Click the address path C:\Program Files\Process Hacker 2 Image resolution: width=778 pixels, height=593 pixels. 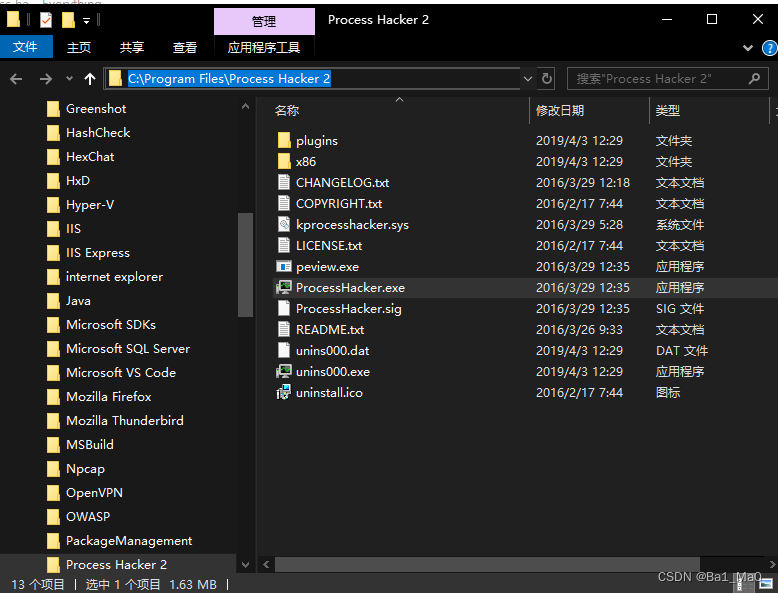[x=229, y=79]
